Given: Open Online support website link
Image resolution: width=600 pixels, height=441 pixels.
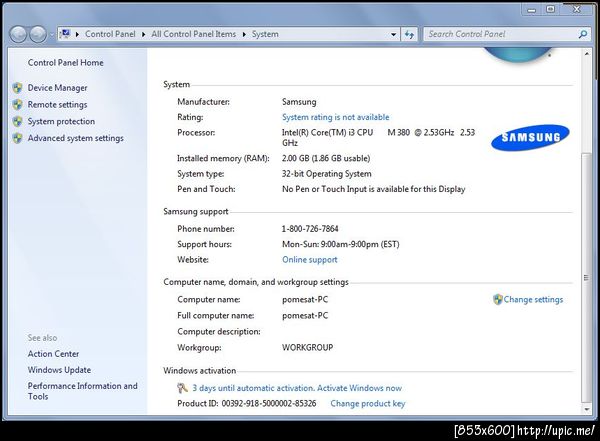Looking at the screenshot, I should pos(310,260).
